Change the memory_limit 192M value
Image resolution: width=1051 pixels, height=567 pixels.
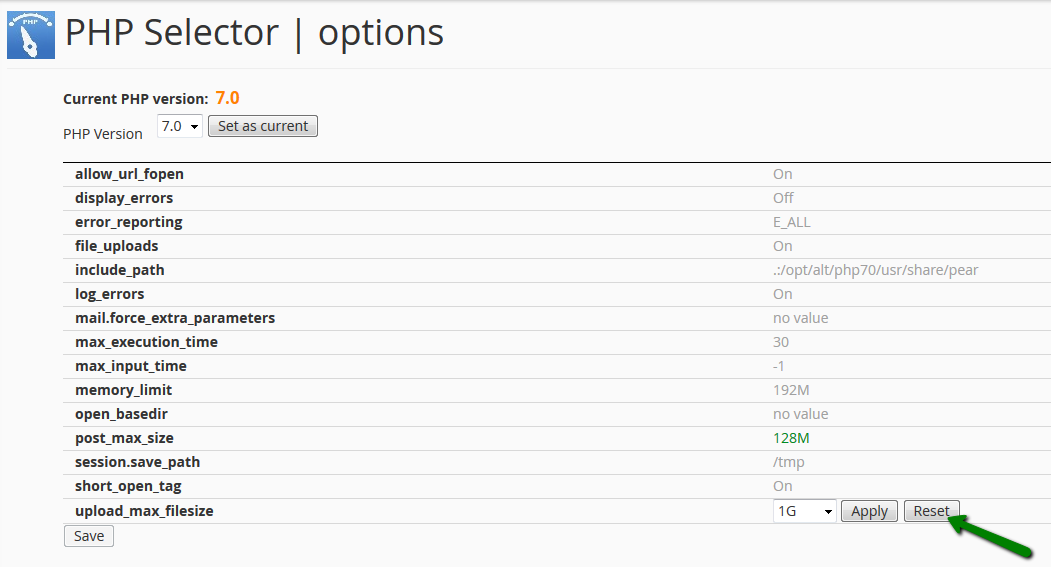791,390
